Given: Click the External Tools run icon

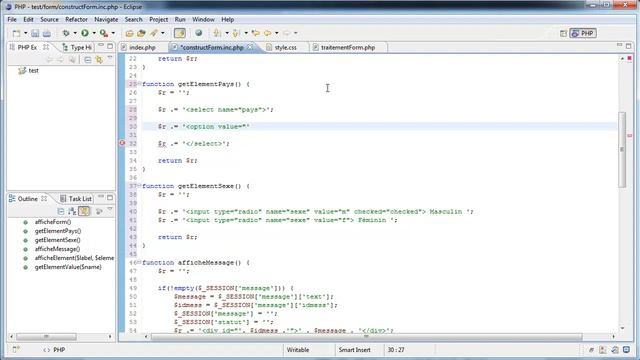Looking at the screenshot, I should (x=104, y=33).
